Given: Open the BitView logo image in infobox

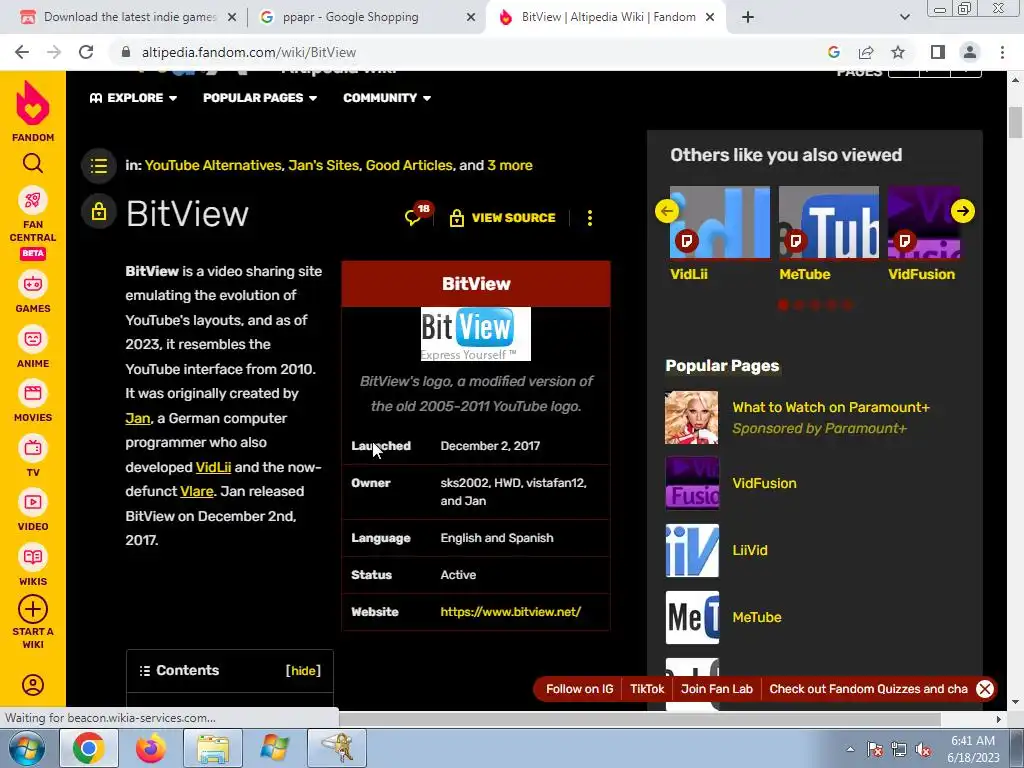Looking at the screenshot, I should tap(476, 334).
